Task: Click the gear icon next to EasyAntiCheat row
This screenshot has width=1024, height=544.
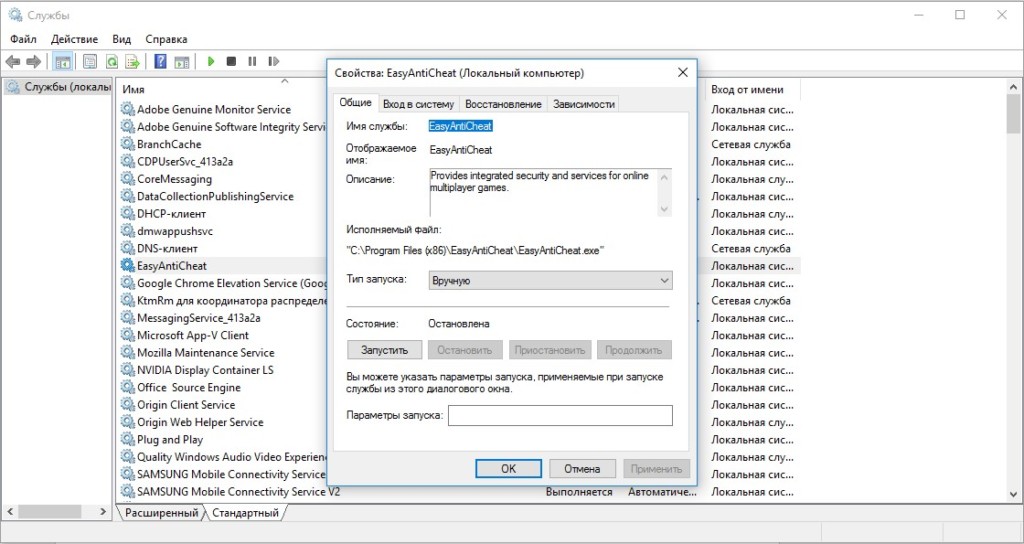Action: tap(127, 265)
